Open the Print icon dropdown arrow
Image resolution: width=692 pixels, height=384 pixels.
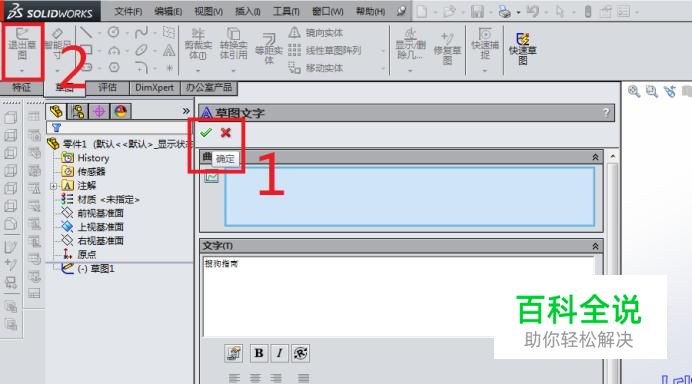point(518,12)
